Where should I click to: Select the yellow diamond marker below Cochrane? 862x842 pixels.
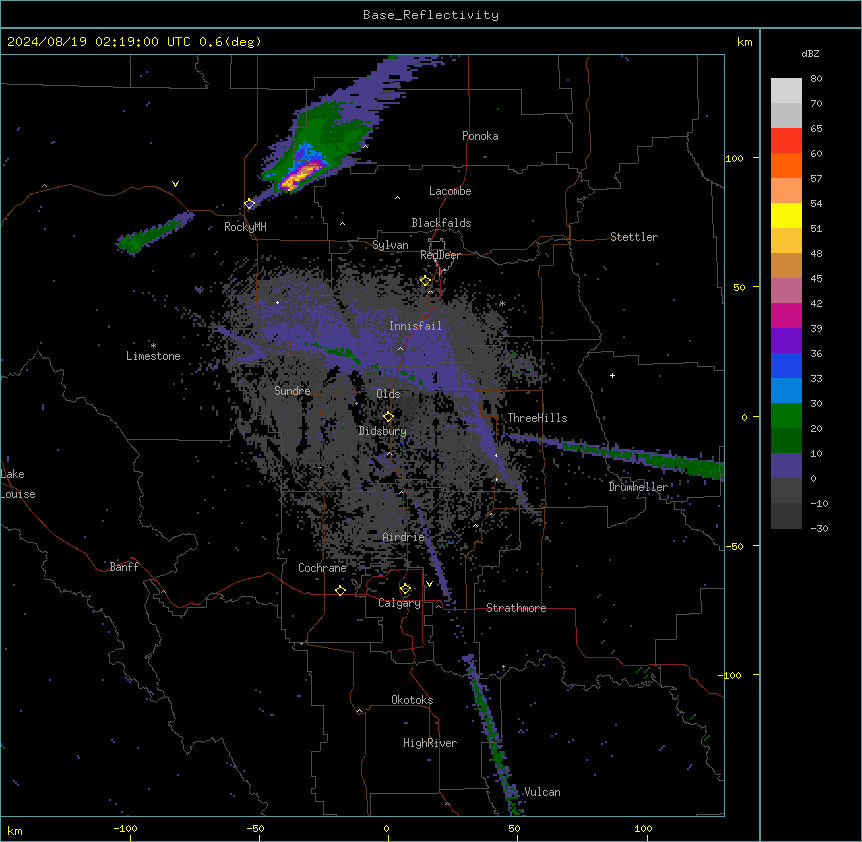[340, 590]
